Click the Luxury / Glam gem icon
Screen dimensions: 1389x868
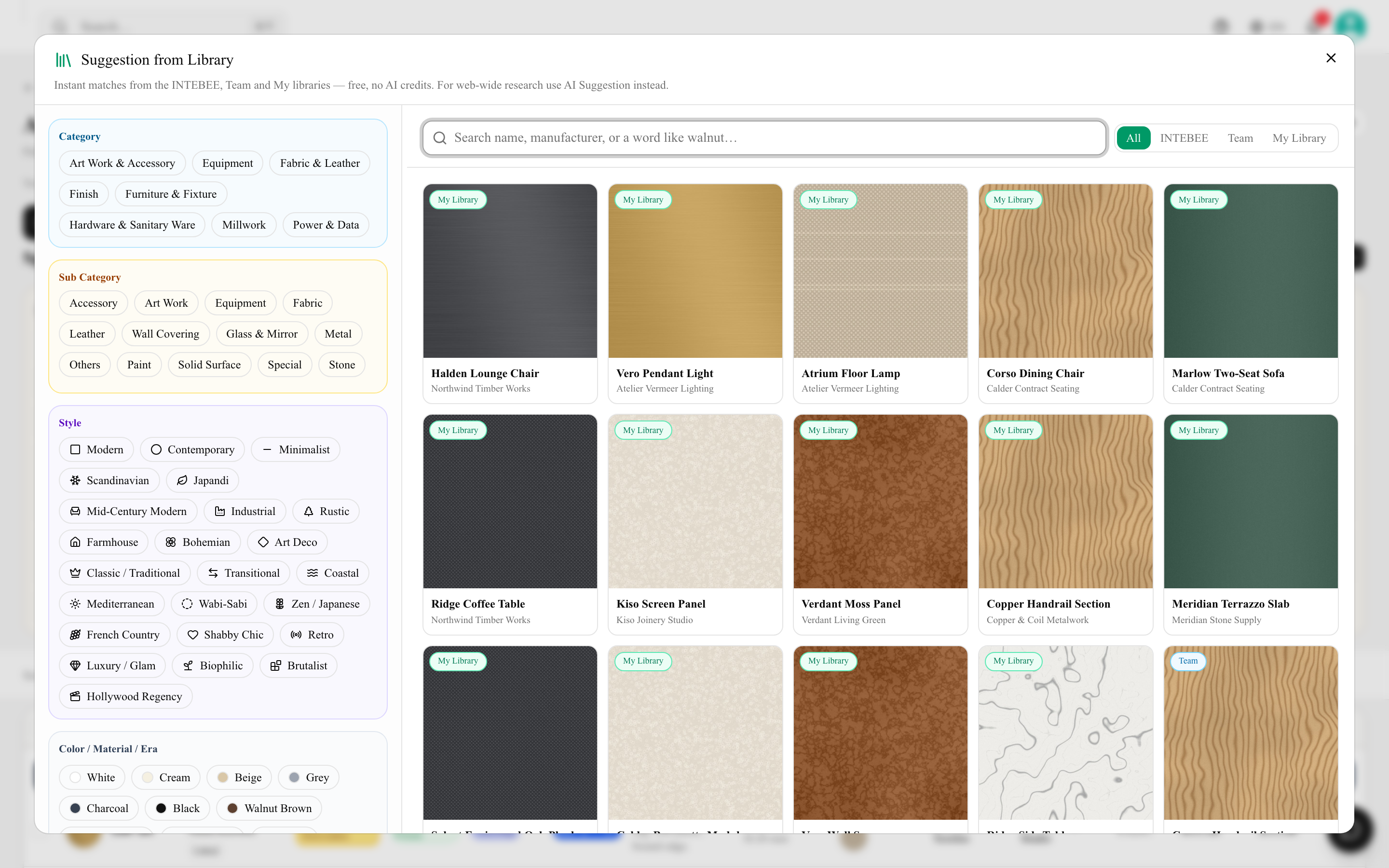(x=75, y=666)
